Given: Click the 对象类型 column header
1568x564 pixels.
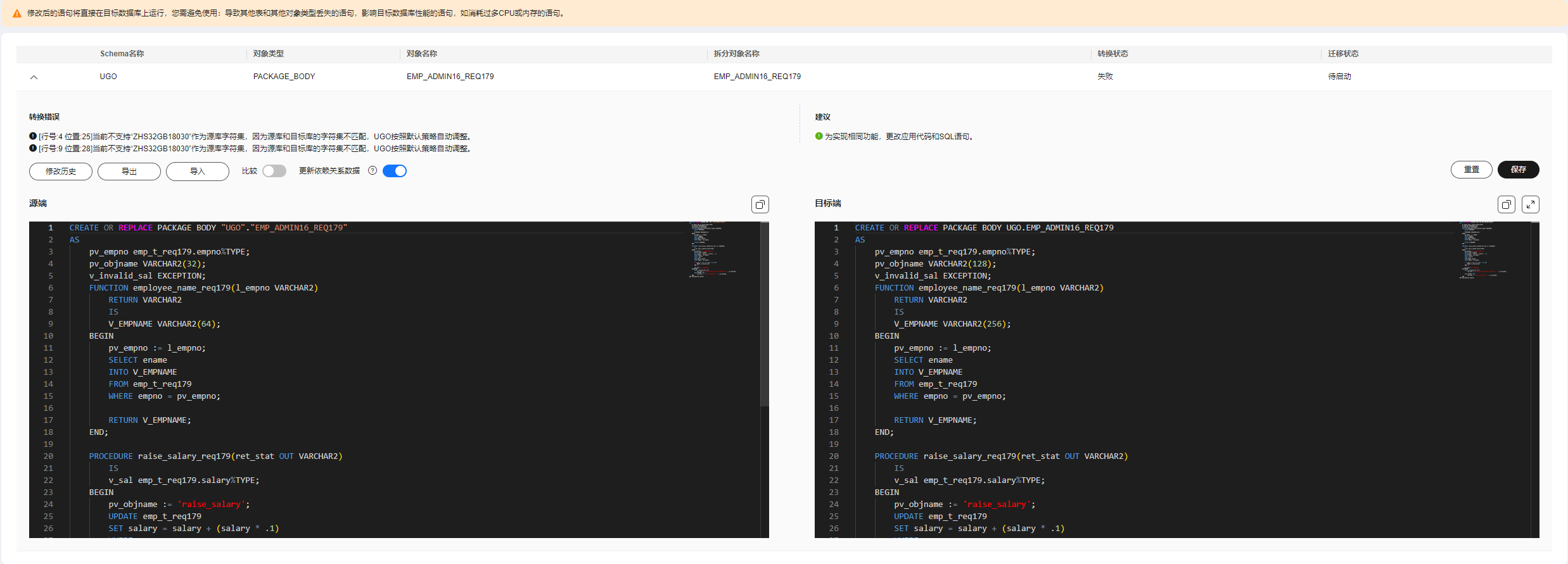Looking at the screenshot, I should click(x=269, y=54).
